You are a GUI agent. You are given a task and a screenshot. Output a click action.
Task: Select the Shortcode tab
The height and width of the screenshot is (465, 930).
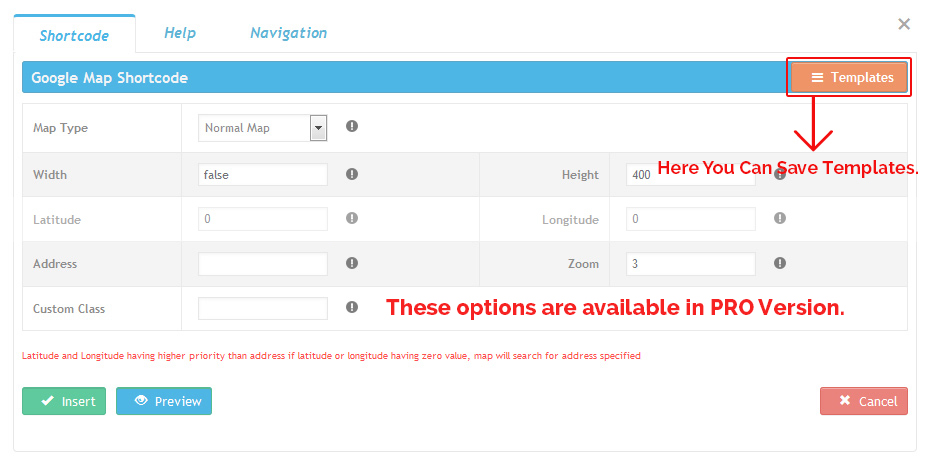tap(74, 36)
